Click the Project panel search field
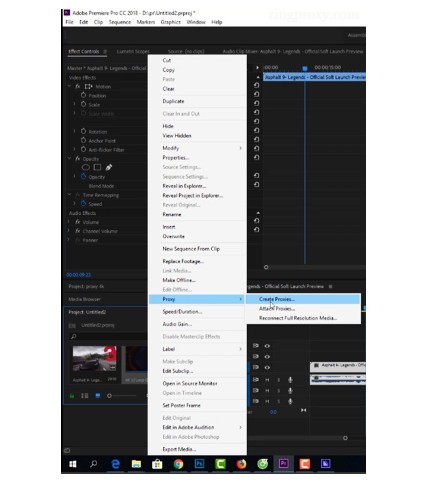This screenshot has width=422, height=486. click(107, 337)
